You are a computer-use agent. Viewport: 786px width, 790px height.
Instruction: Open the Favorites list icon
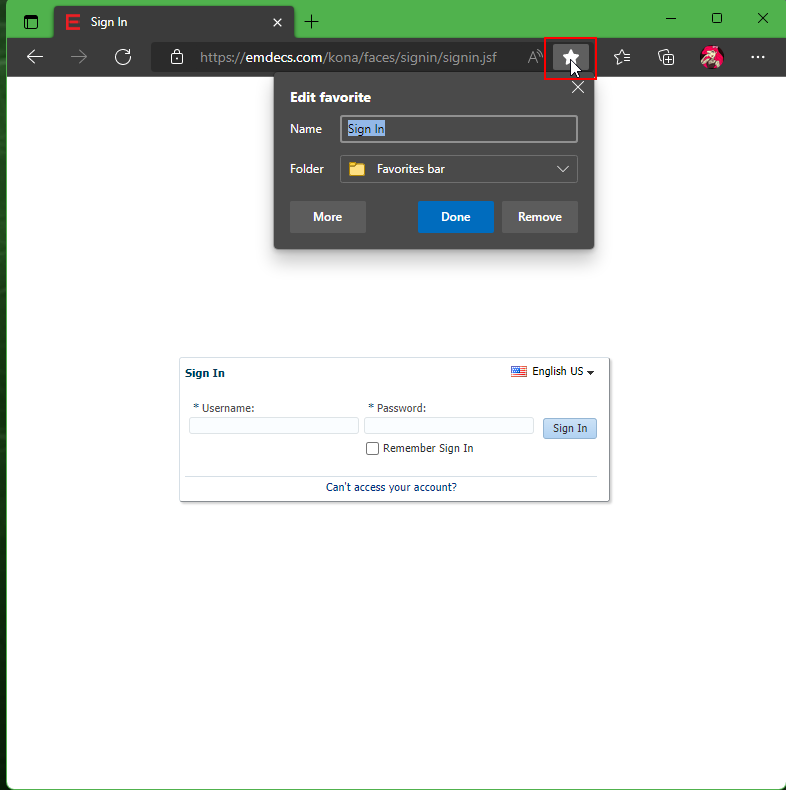pos(622,57)
